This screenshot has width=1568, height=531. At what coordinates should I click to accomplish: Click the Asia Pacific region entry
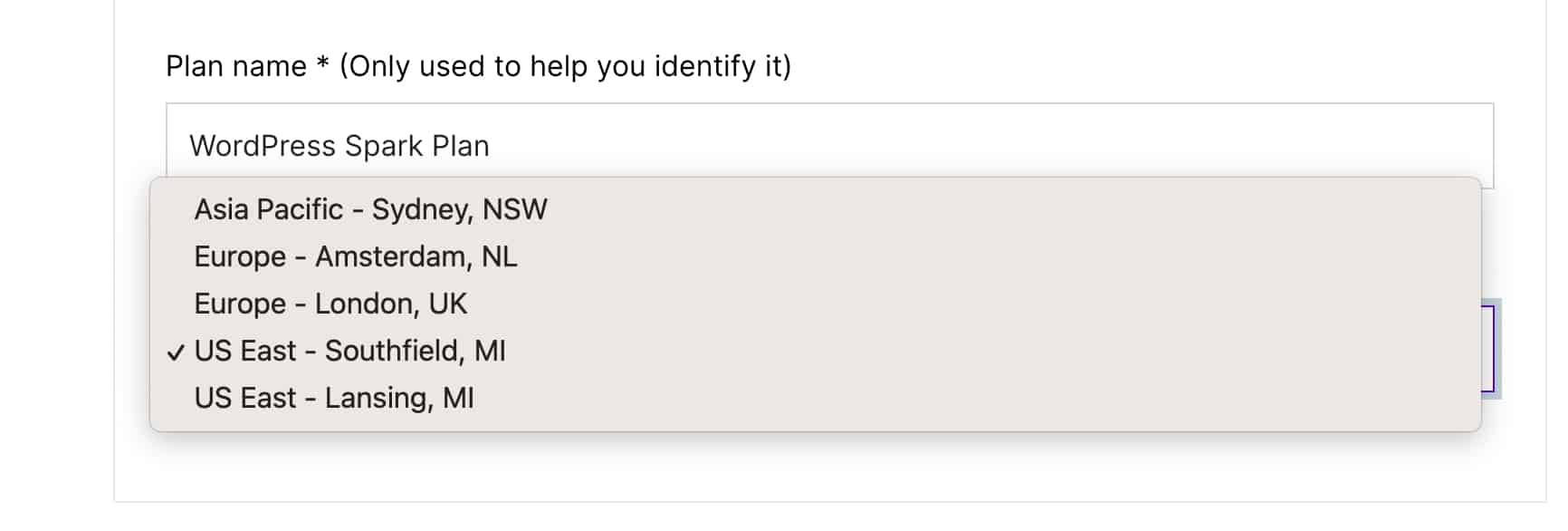(x=370, y=209)
